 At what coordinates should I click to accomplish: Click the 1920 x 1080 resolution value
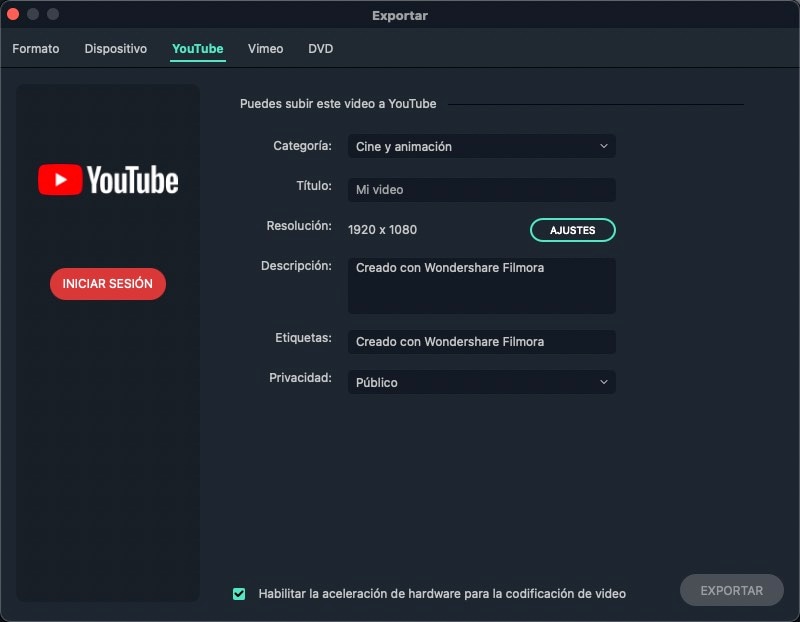(383, 230)
